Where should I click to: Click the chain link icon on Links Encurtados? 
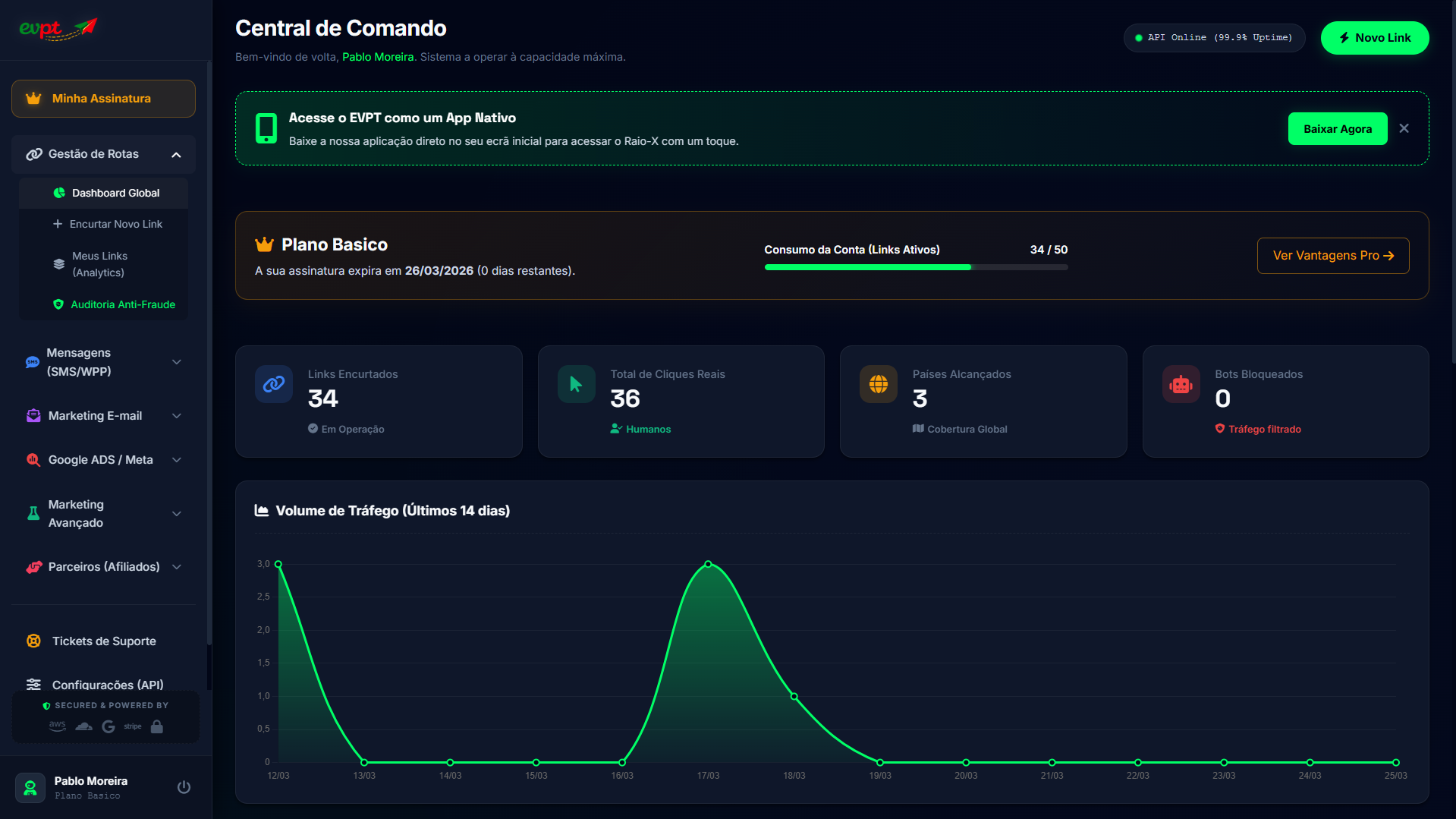(x=274, y=384)
